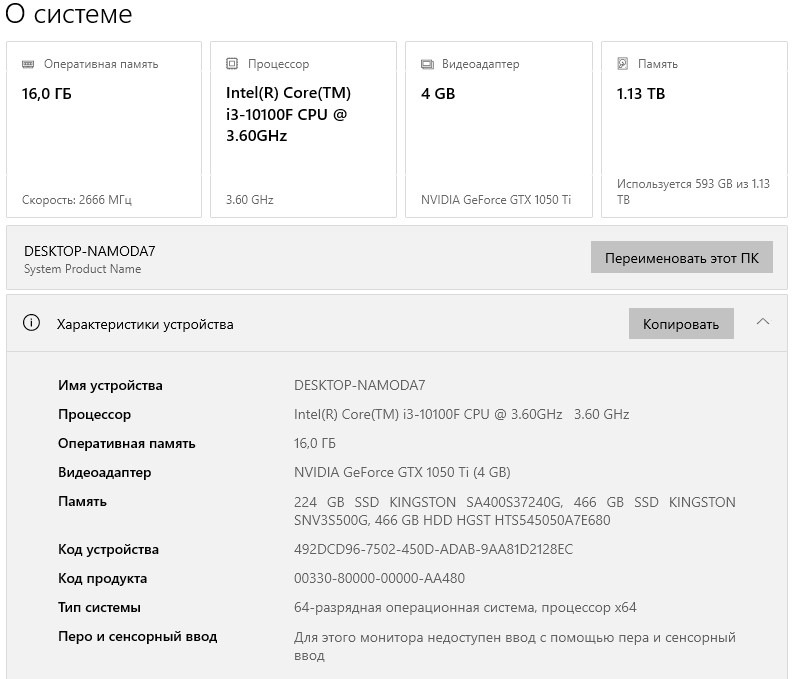Click the KINGSTON SSD drives list text

click(x=514, y=511)
